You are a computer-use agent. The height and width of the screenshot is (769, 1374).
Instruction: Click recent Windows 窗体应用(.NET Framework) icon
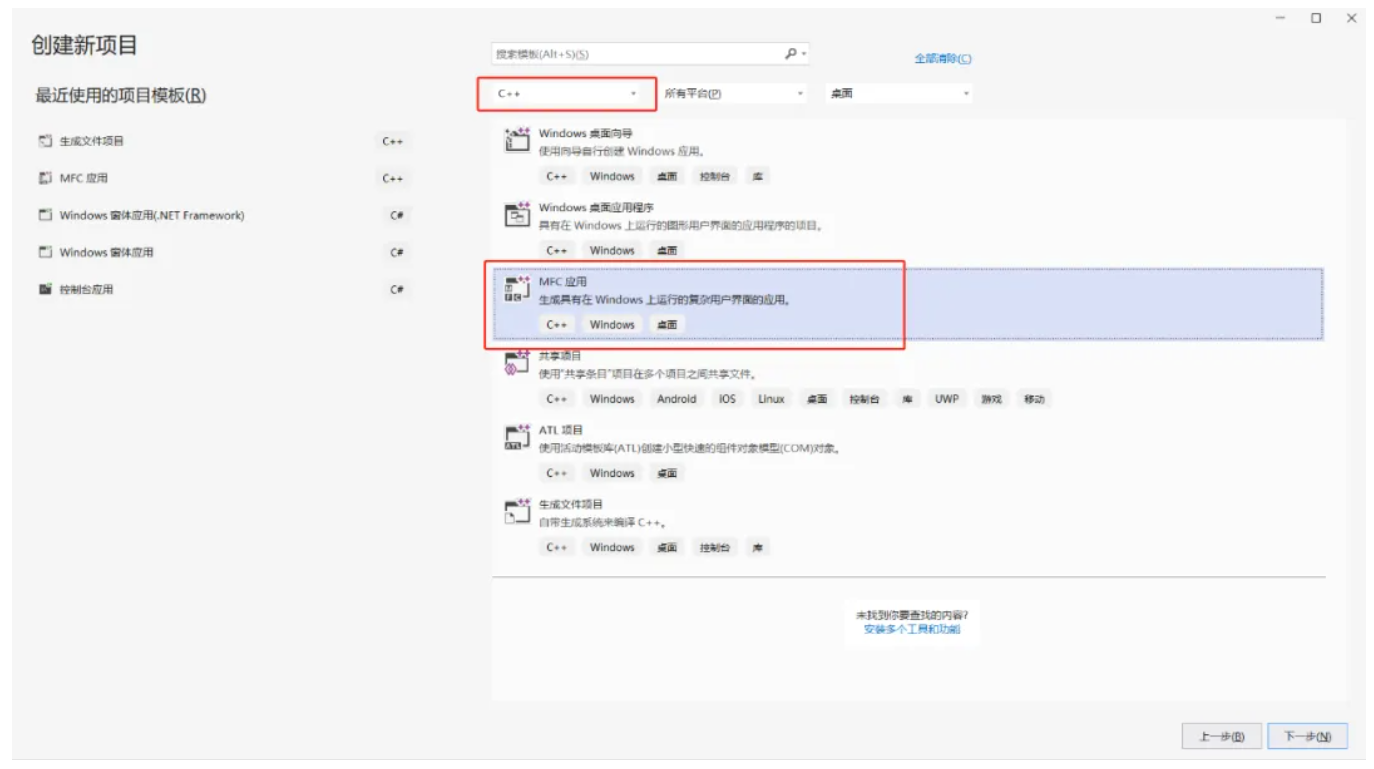(45, 215)
